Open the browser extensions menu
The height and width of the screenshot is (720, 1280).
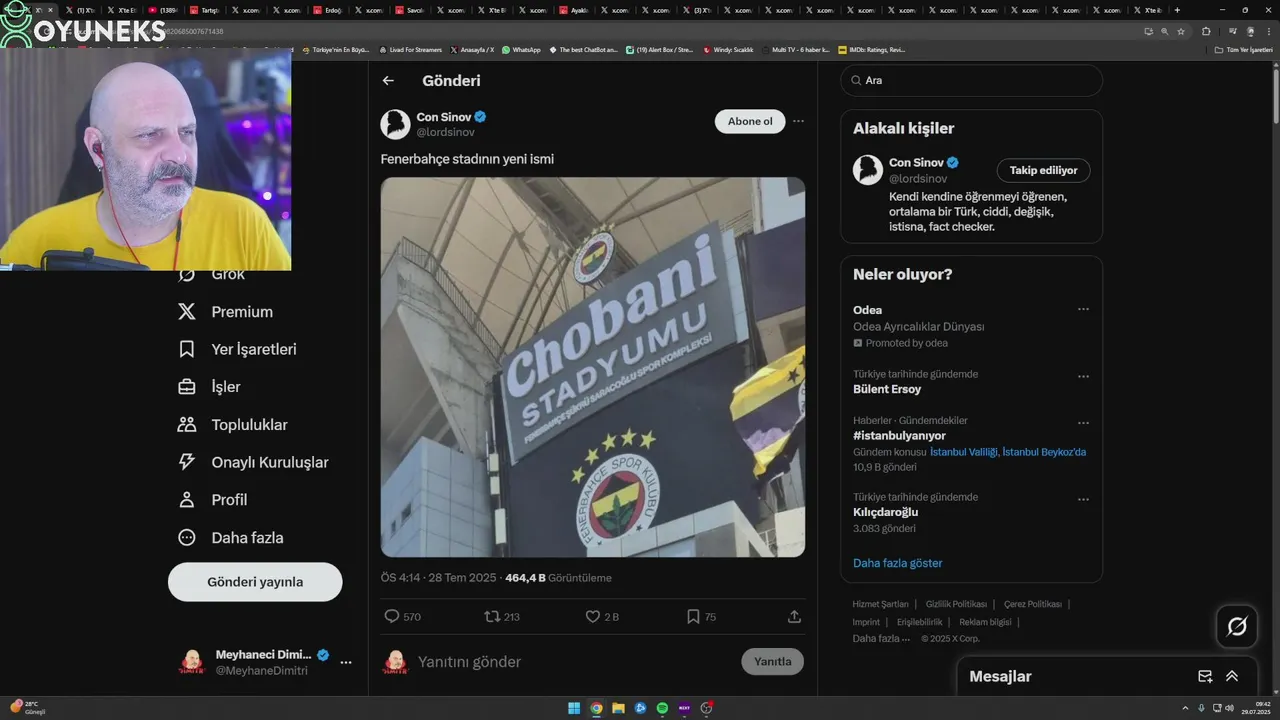point(1206,31)
